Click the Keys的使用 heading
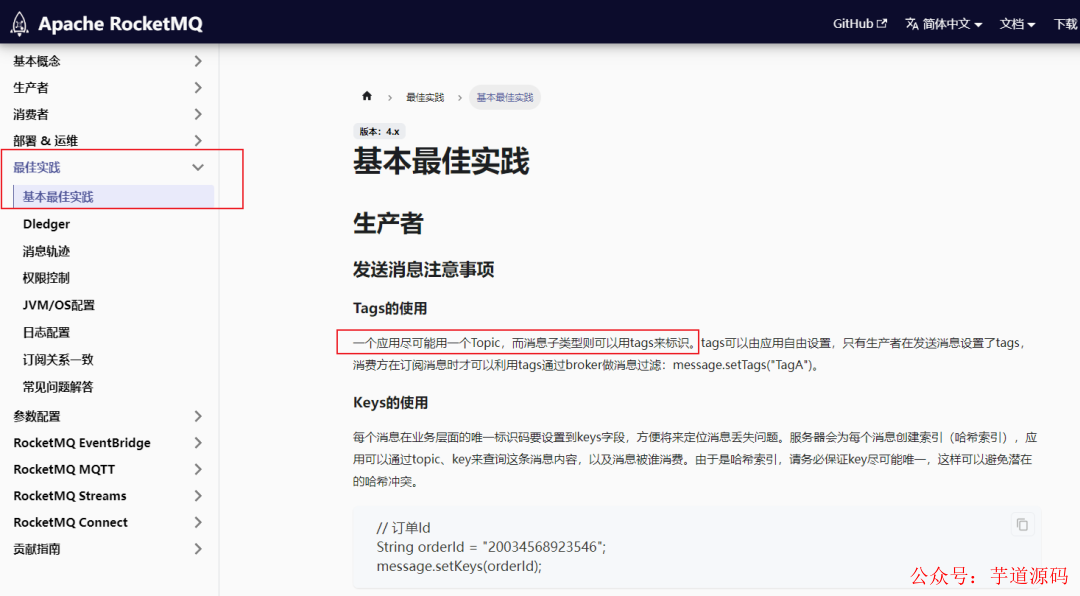Viewport: 1080px width, 596px height. 391,402
